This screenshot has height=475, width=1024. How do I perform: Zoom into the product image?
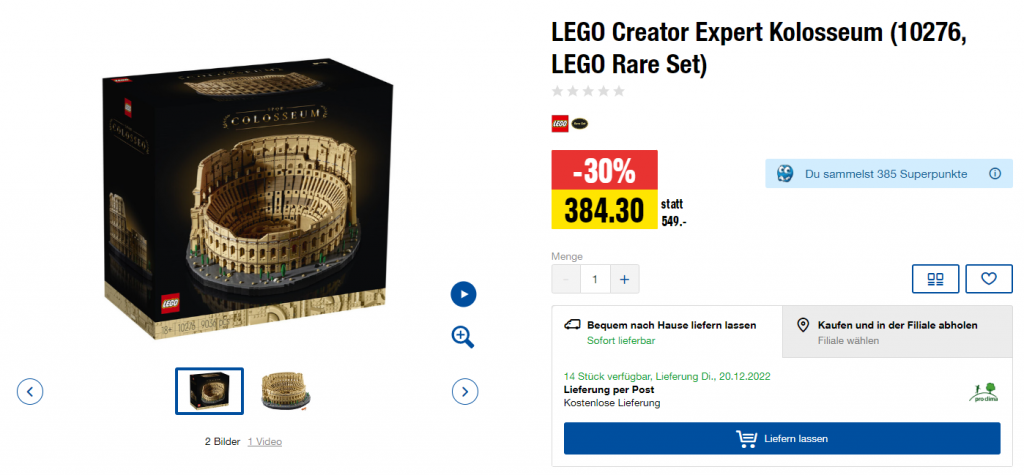463,336
